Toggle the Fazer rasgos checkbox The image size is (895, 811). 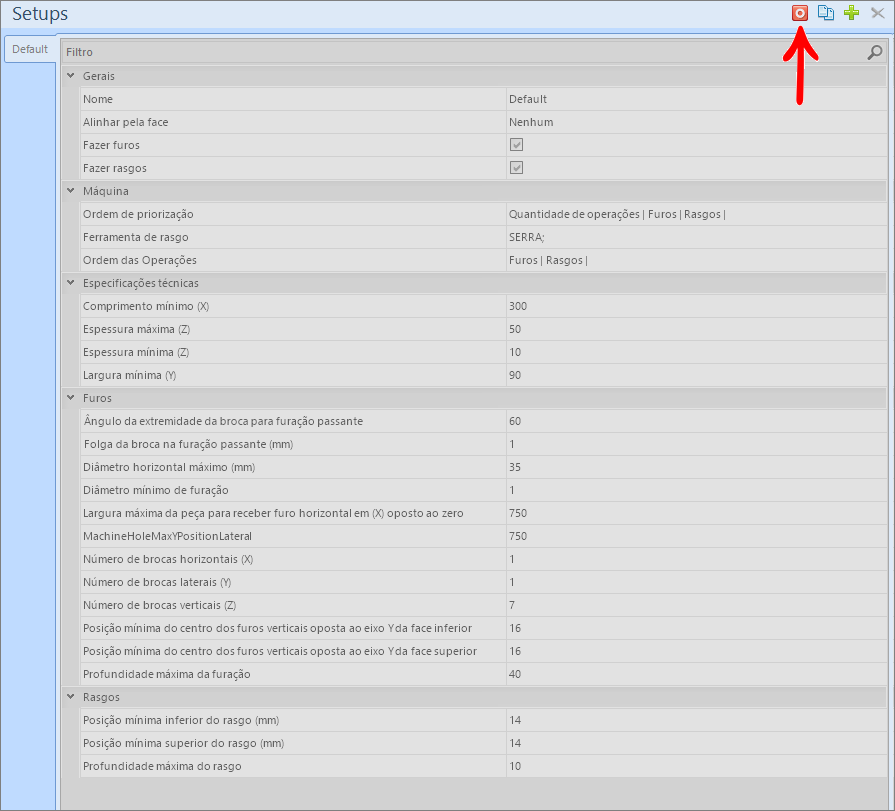[516, 168]
